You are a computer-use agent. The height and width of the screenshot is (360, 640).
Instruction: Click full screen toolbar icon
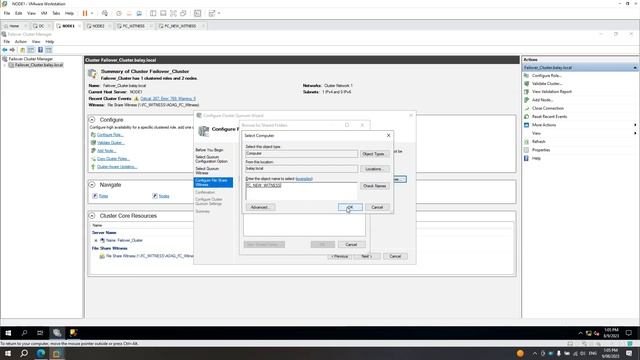173,13
